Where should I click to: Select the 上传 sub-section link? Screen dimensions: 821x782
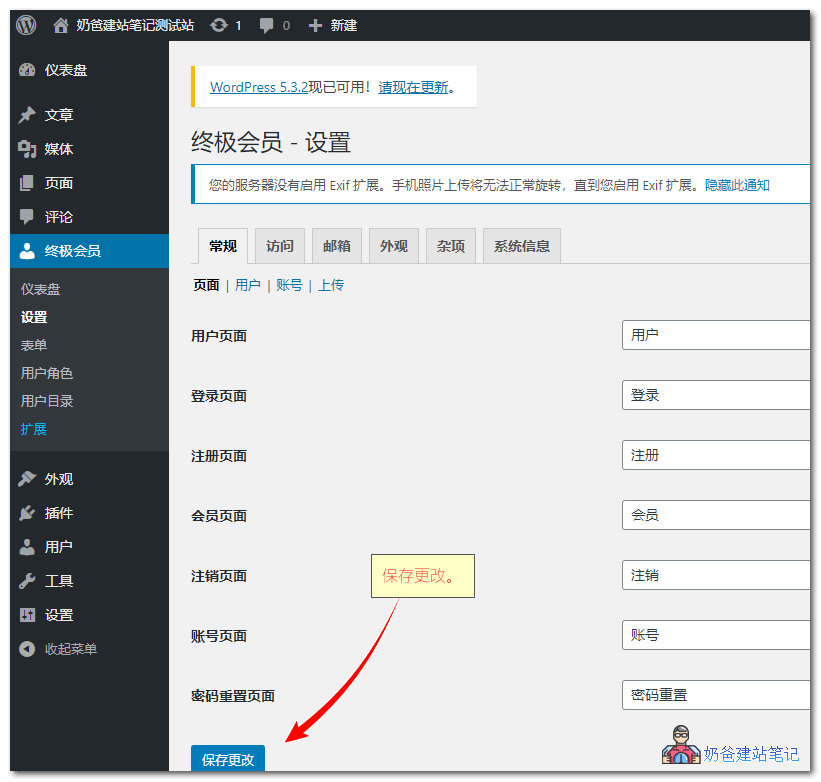coord(331,285)
